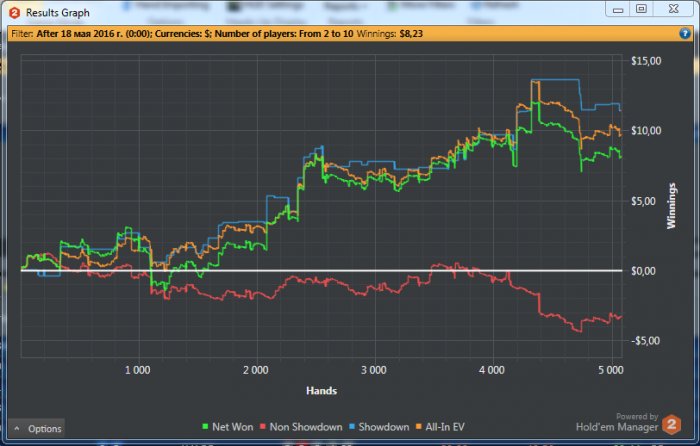Click the green Net Won color swatch
Screen dimensions: 700x446
coord(205,427)
